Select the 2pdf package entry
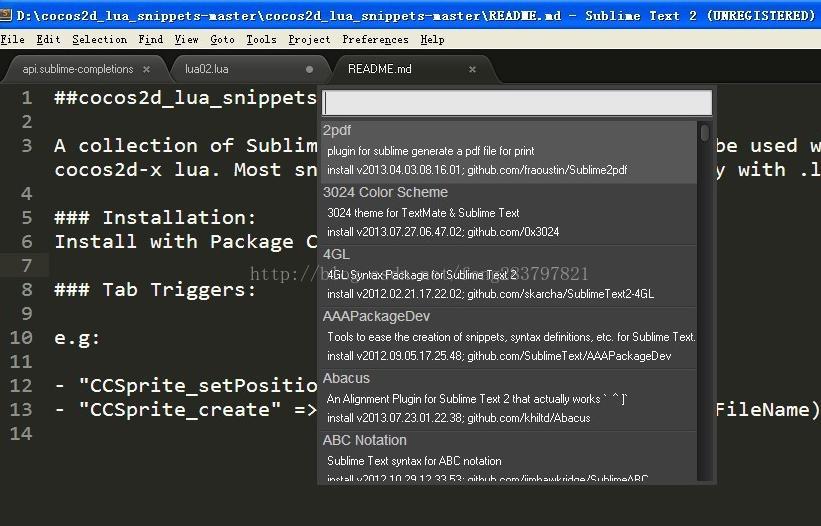 [509, 152]
